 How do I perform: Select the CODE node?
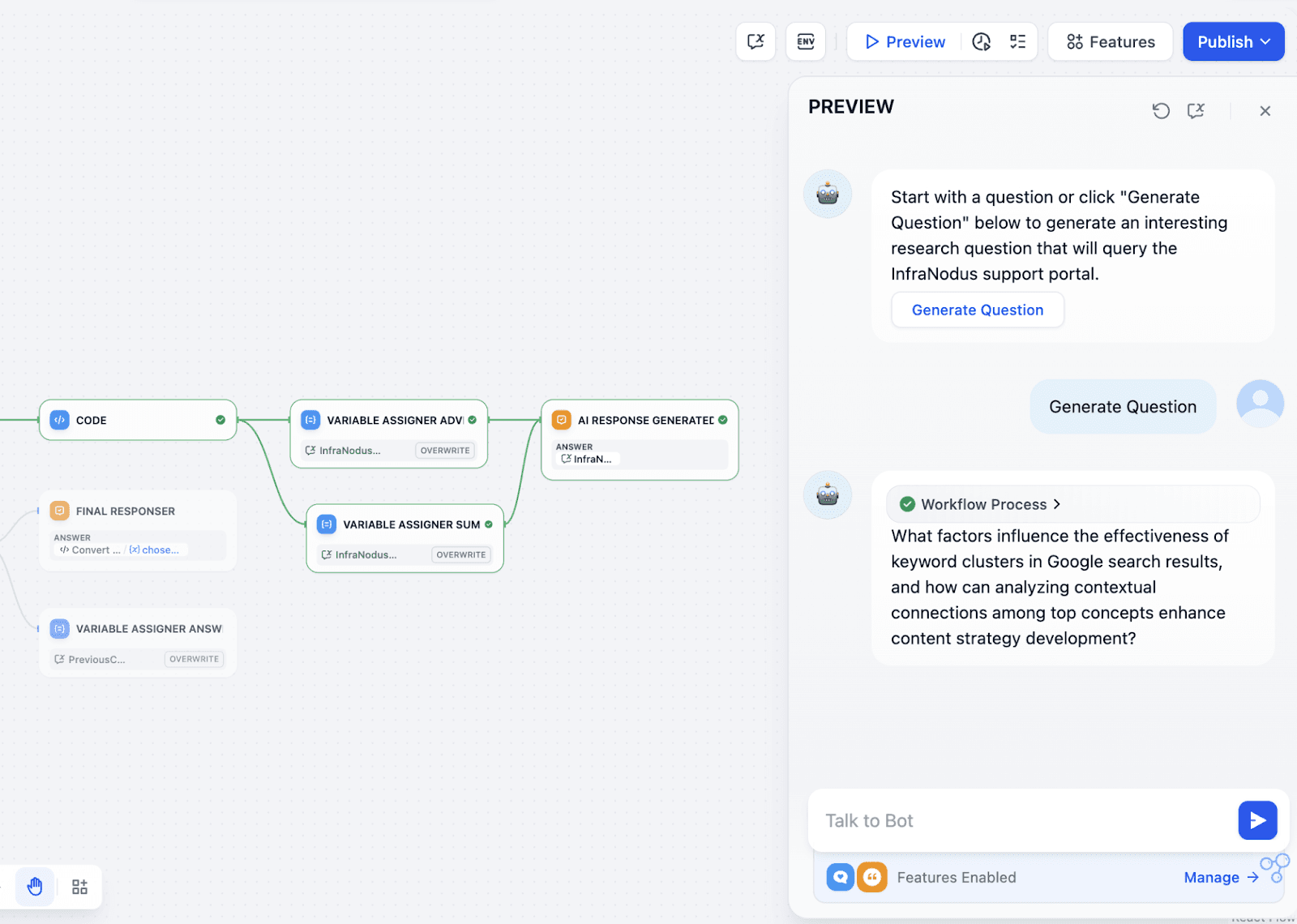[x=137, y=420]
